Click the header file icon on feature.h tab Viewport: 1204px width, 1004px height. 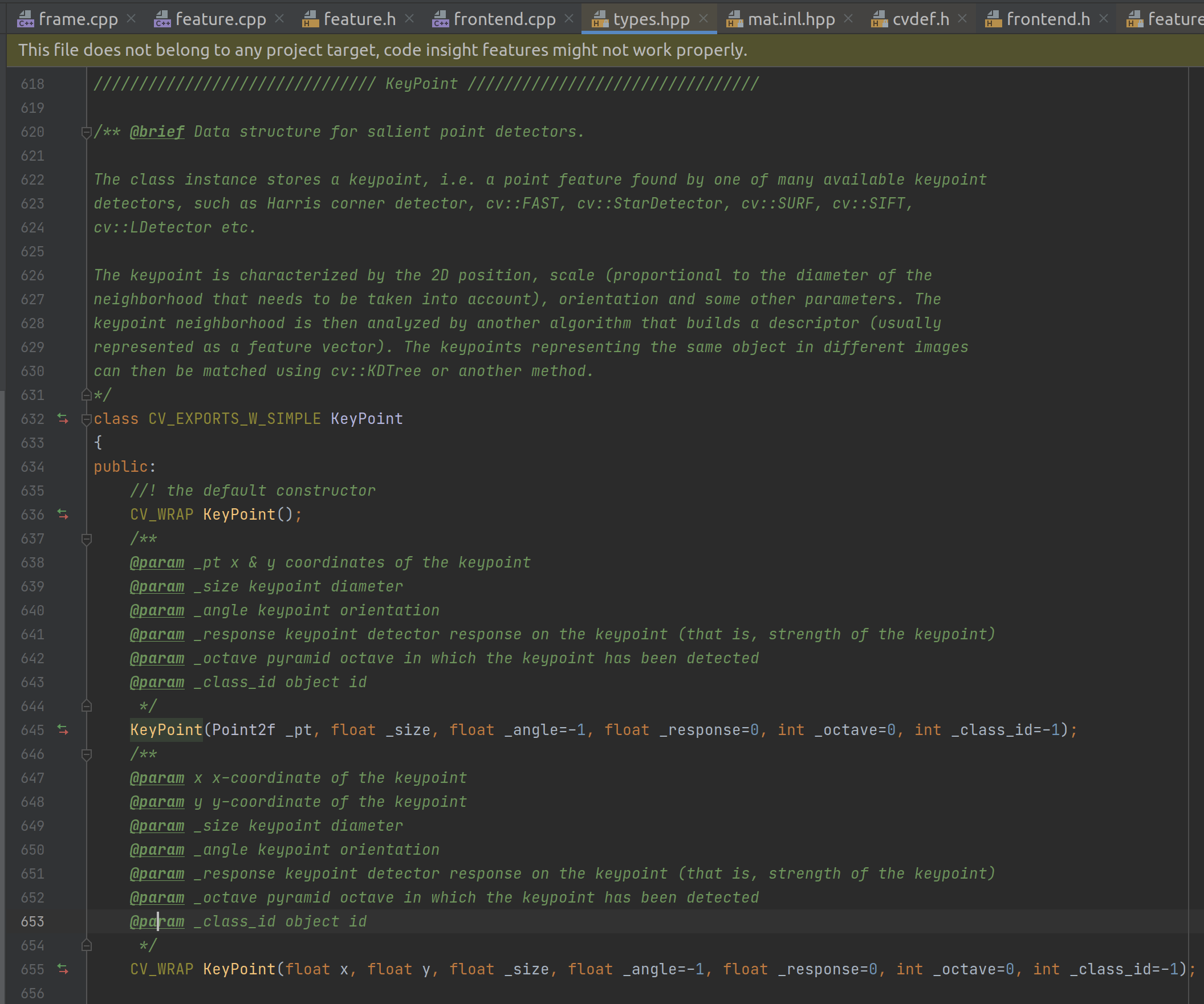[311, 19]
